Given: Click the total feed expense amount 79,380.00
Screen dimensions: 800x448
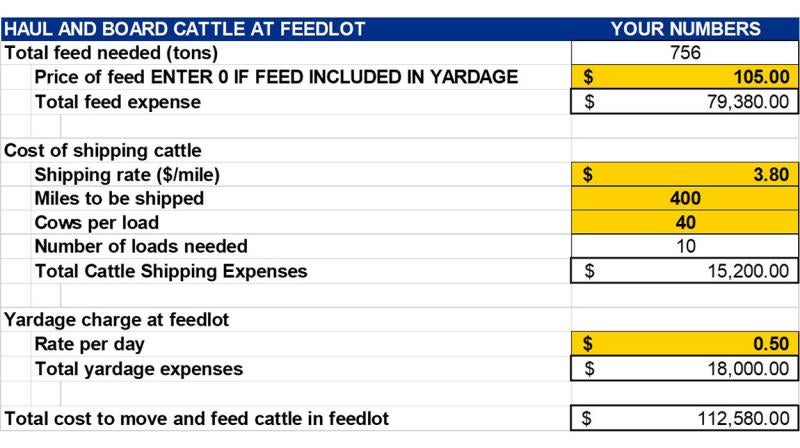Looking at the screenshot, I should 685,102.
